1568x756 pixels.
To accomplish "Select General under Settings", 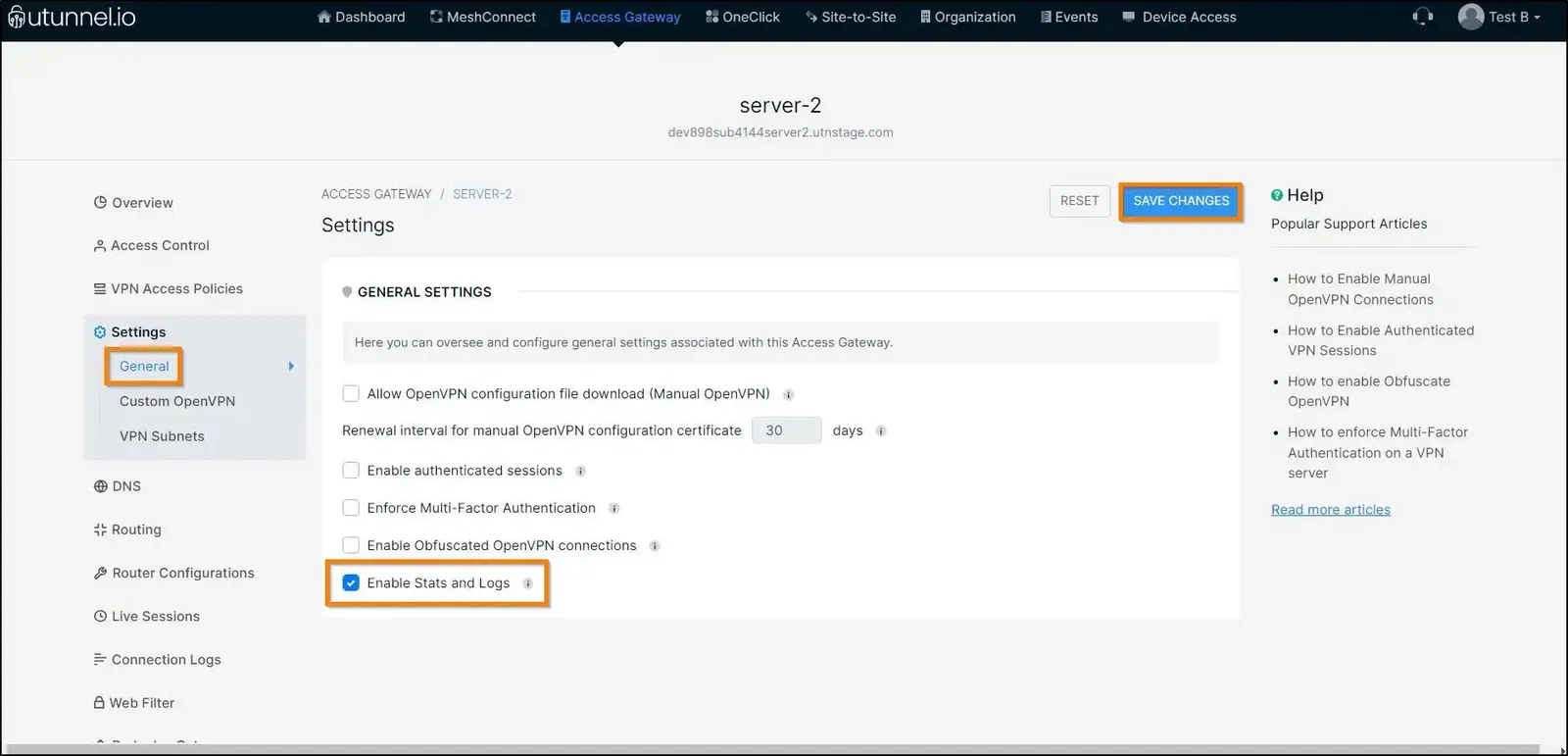I will tap(144, 366).
